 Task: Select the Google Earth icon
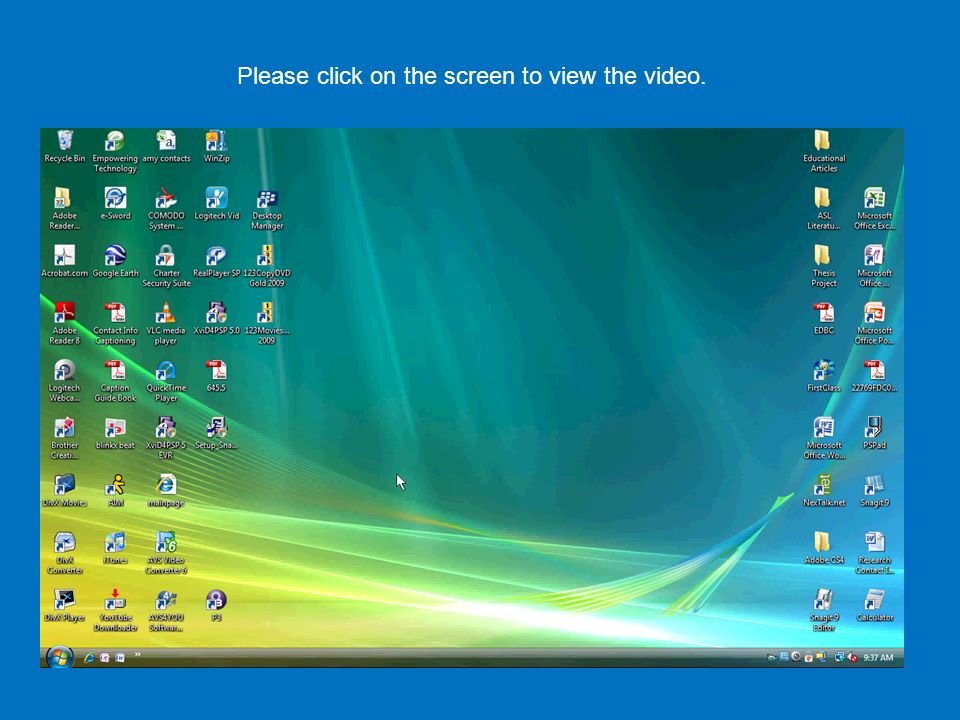coord(115,261)
